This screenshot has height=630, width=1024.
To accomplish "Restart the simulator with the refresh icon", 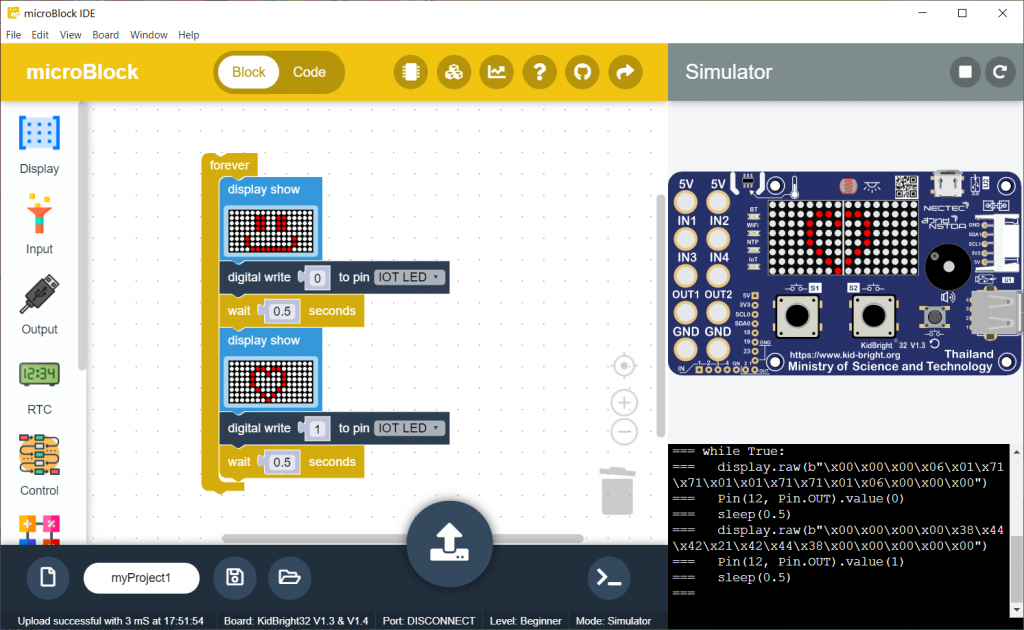I will click(x=1000, y=72).
